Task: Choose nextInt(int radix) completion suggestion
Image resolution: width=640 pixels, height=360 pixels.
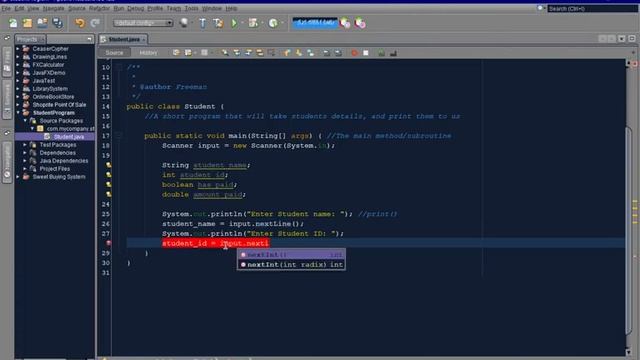Action: (x=291, y=264)
